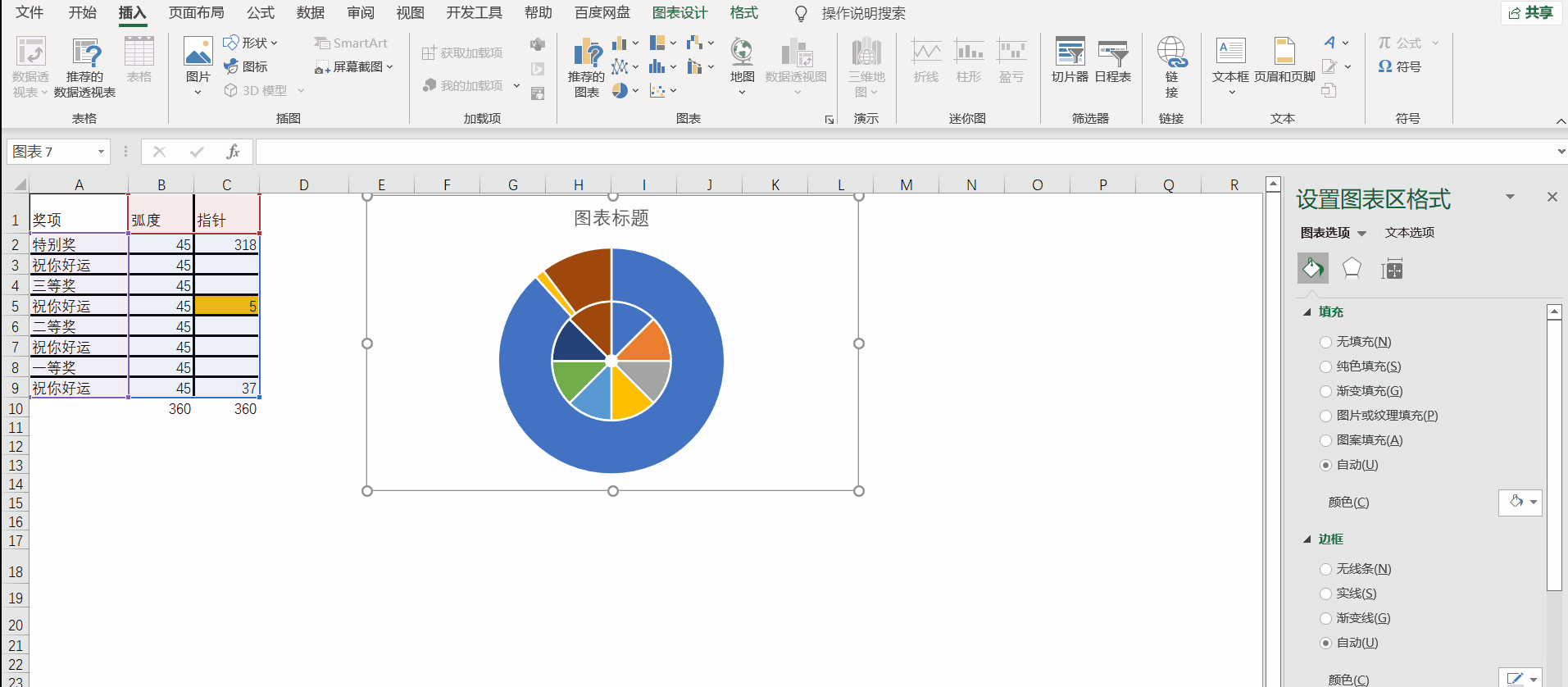
Task: Open 页眉和页脚 header and footer
Action: [x=1284, y=60]
